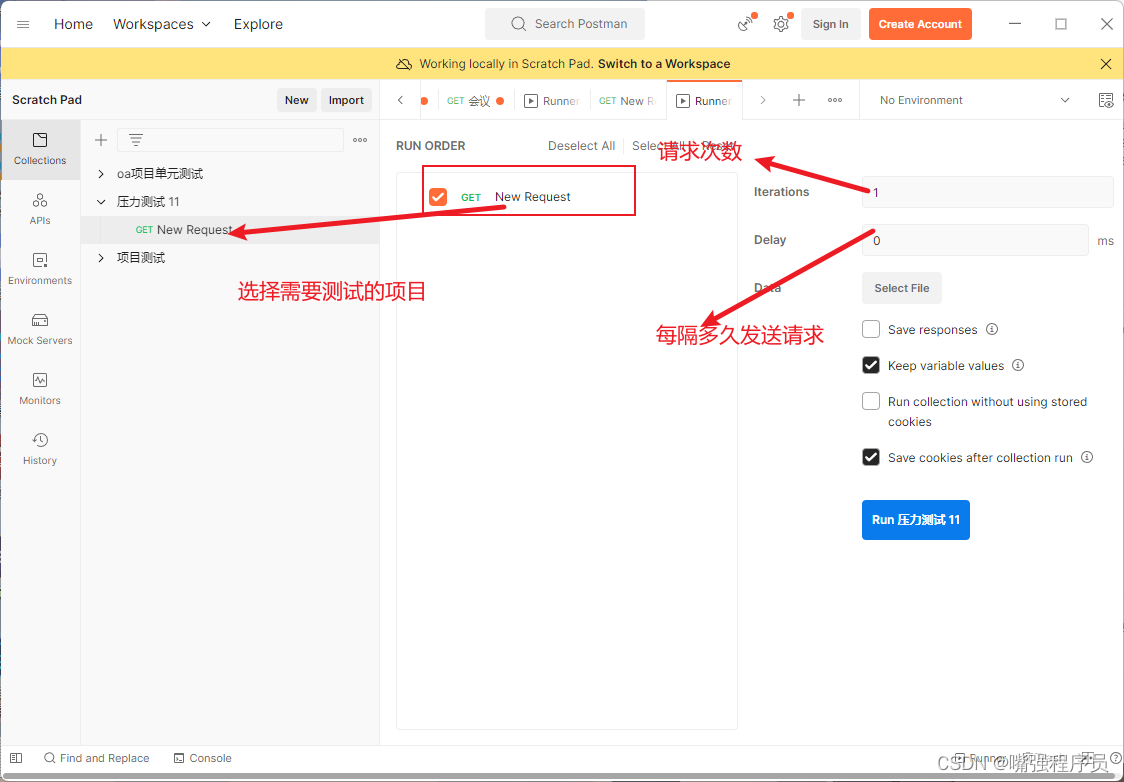Open a new tab with the plus icon

click(x=799, y=100)
